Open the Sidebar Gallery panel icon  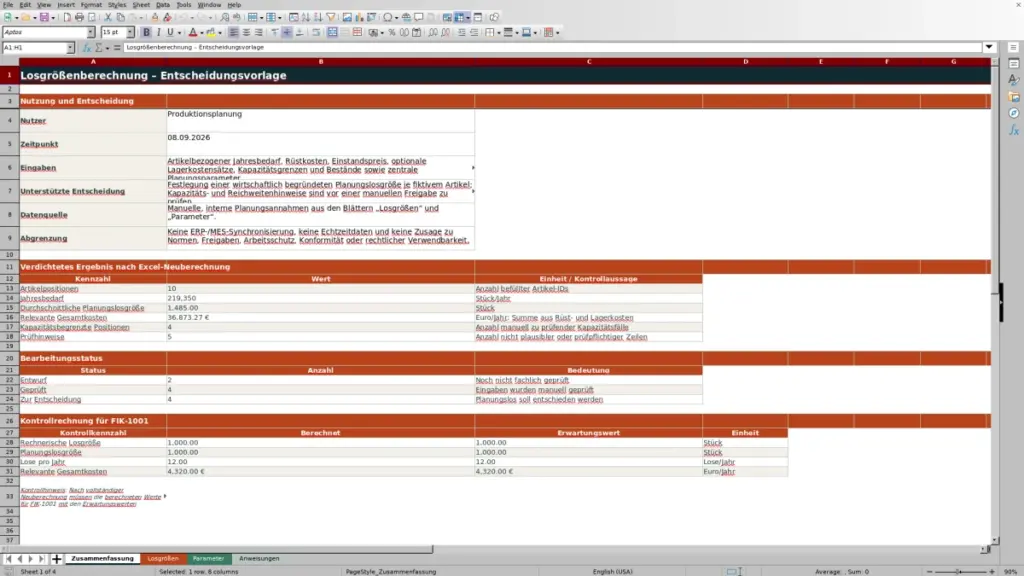pos(1014,97)
